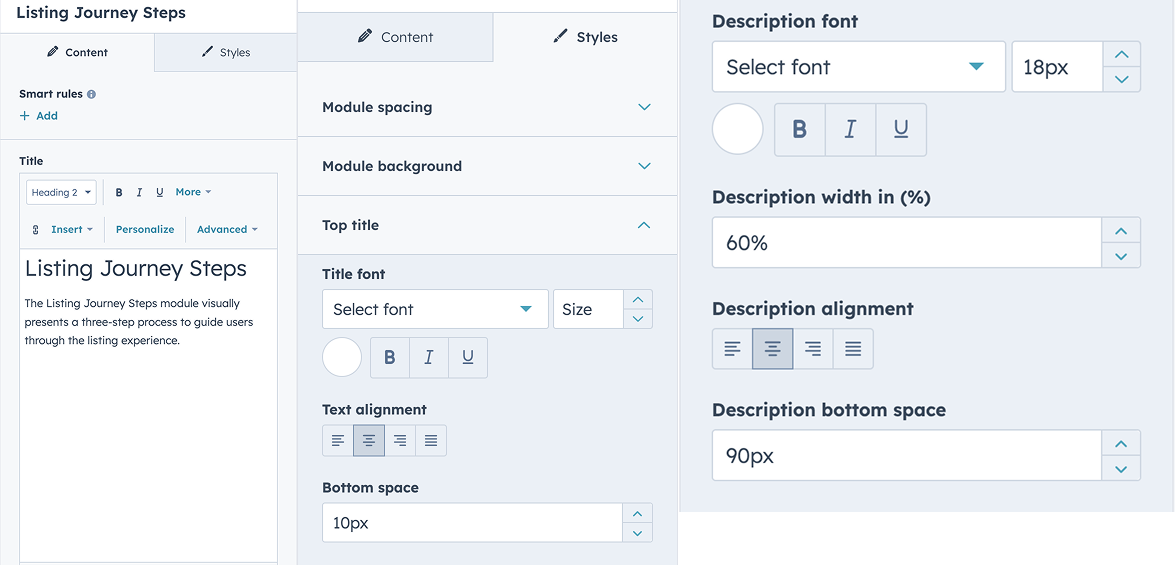Set Description alignment to right

tap(813, 349)
